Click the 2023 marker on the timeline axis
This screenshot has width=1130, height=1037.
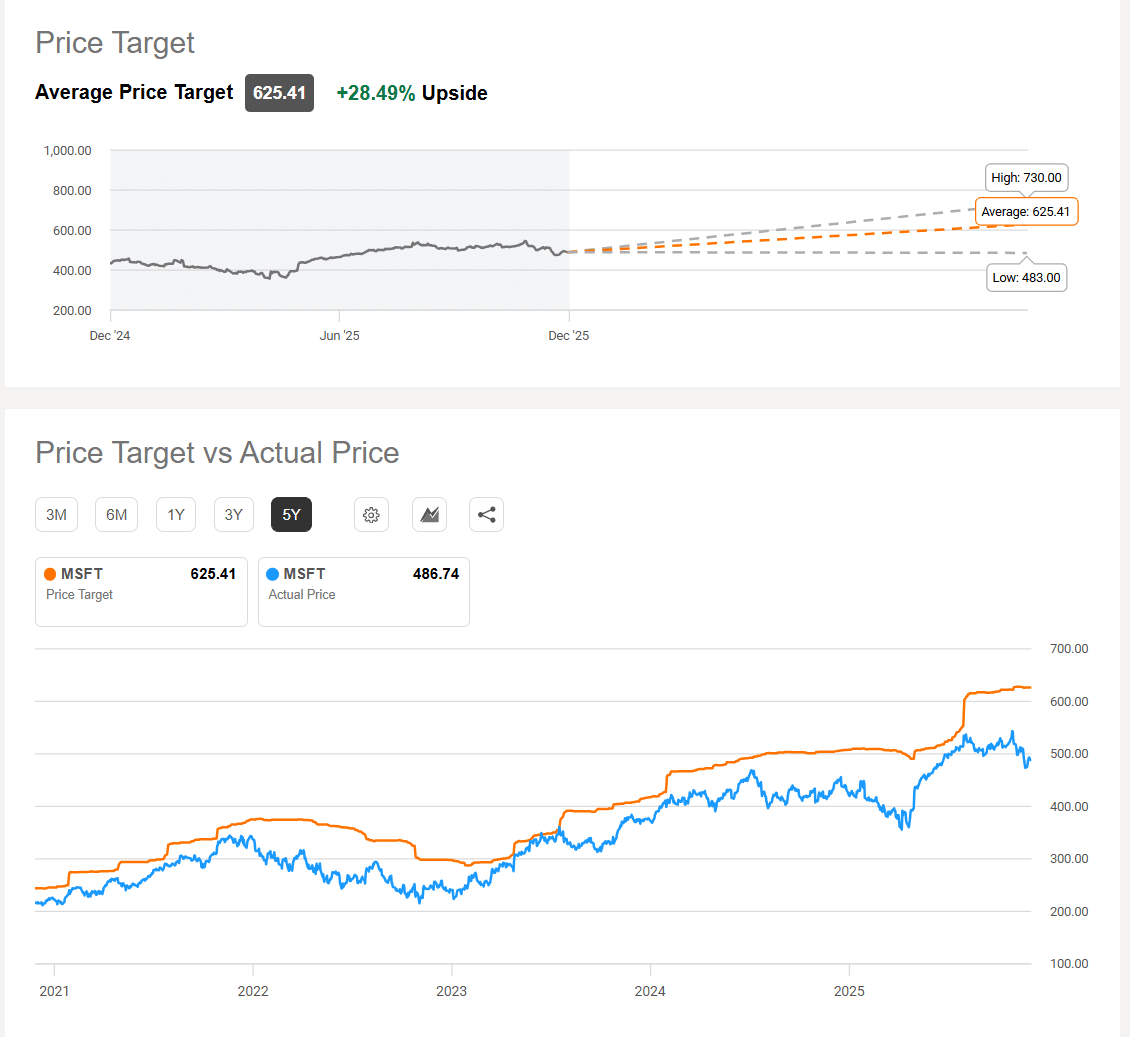452,991
